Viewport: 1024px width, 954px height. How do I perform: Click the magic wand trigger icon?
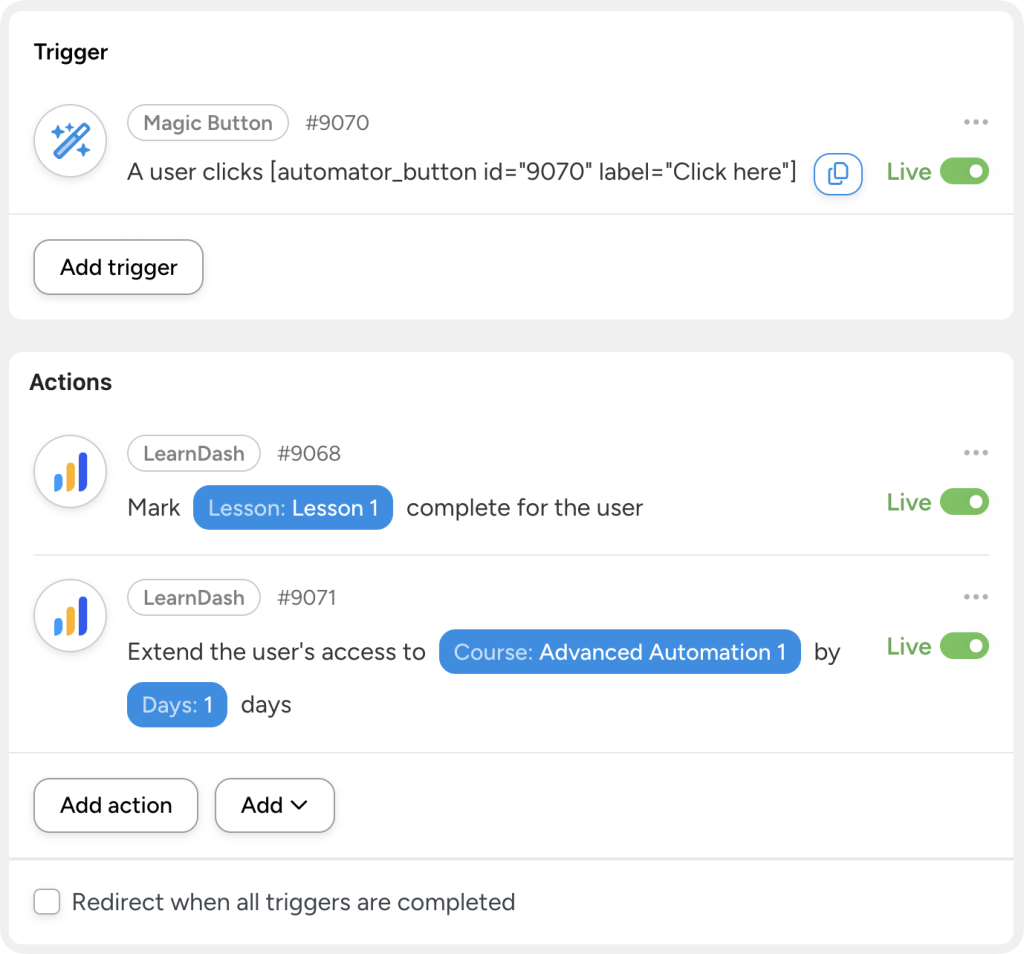click(70, 140)
